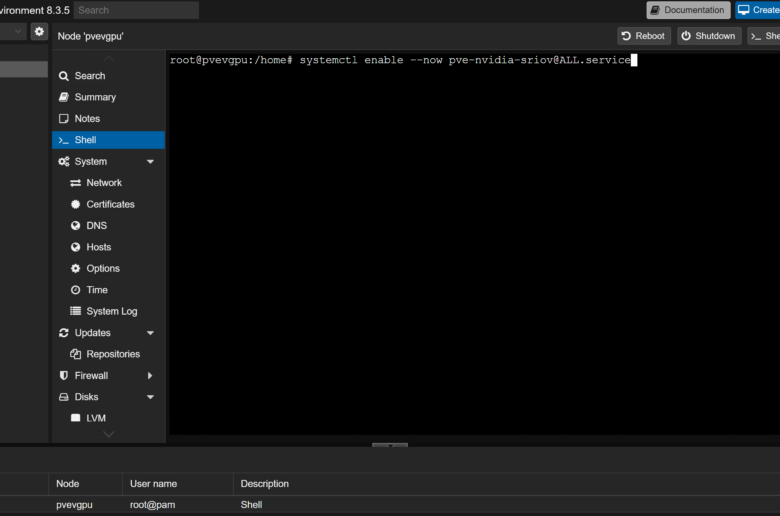Click the Updates refresh icon

coord(63,332)
